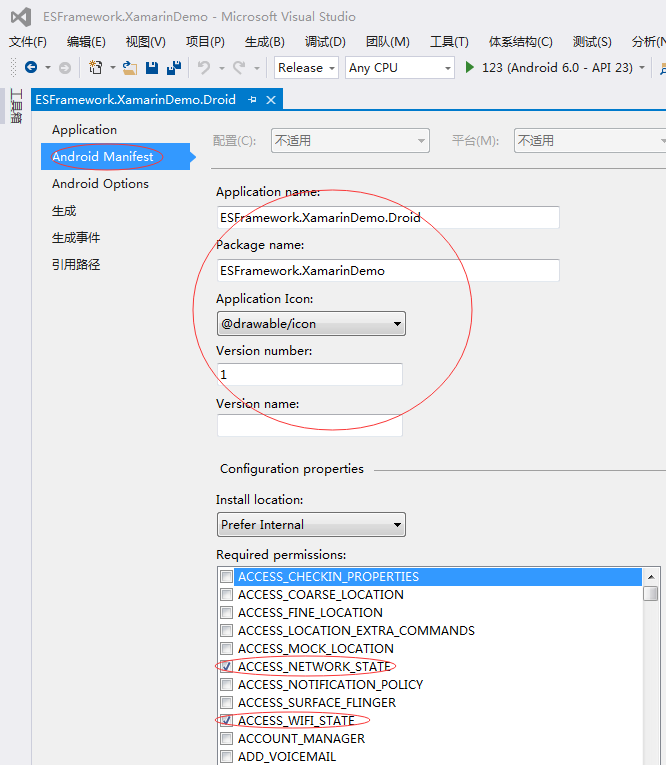Click the Save icon in toolbar
The image size is (666, 765).
pos(152,68)
